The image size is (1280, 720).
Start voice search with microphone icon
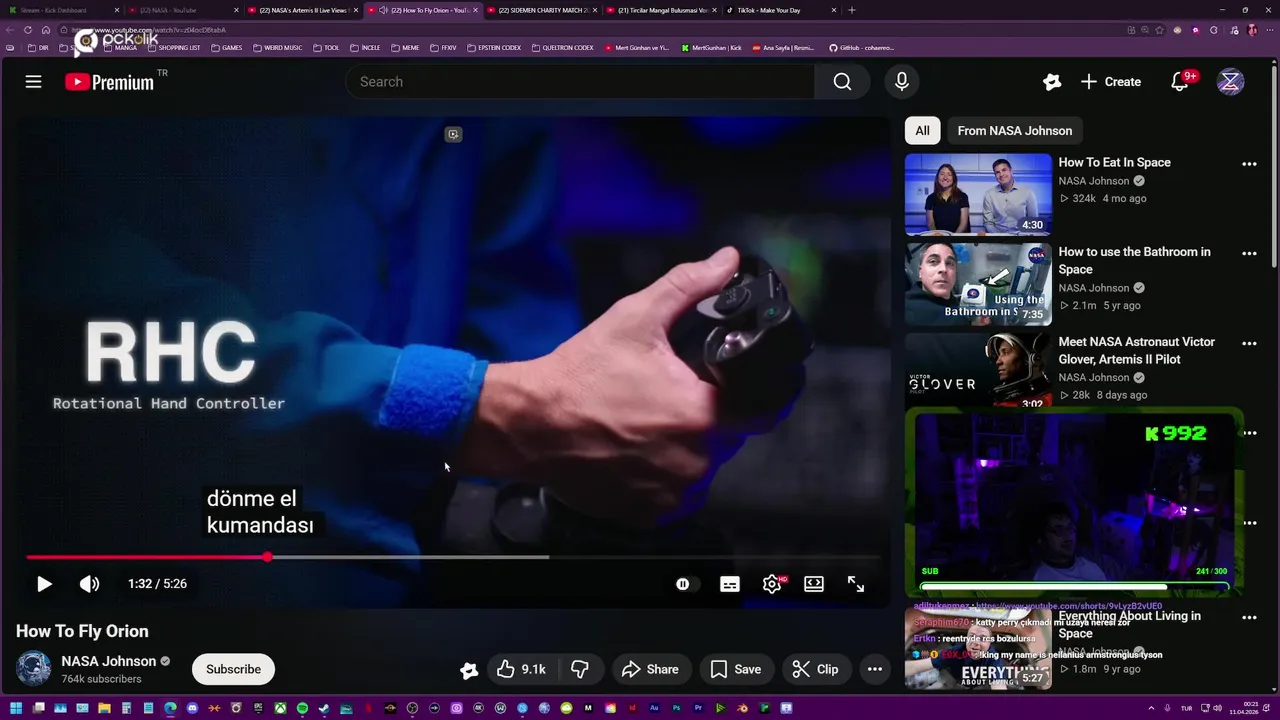pos(902,82)
